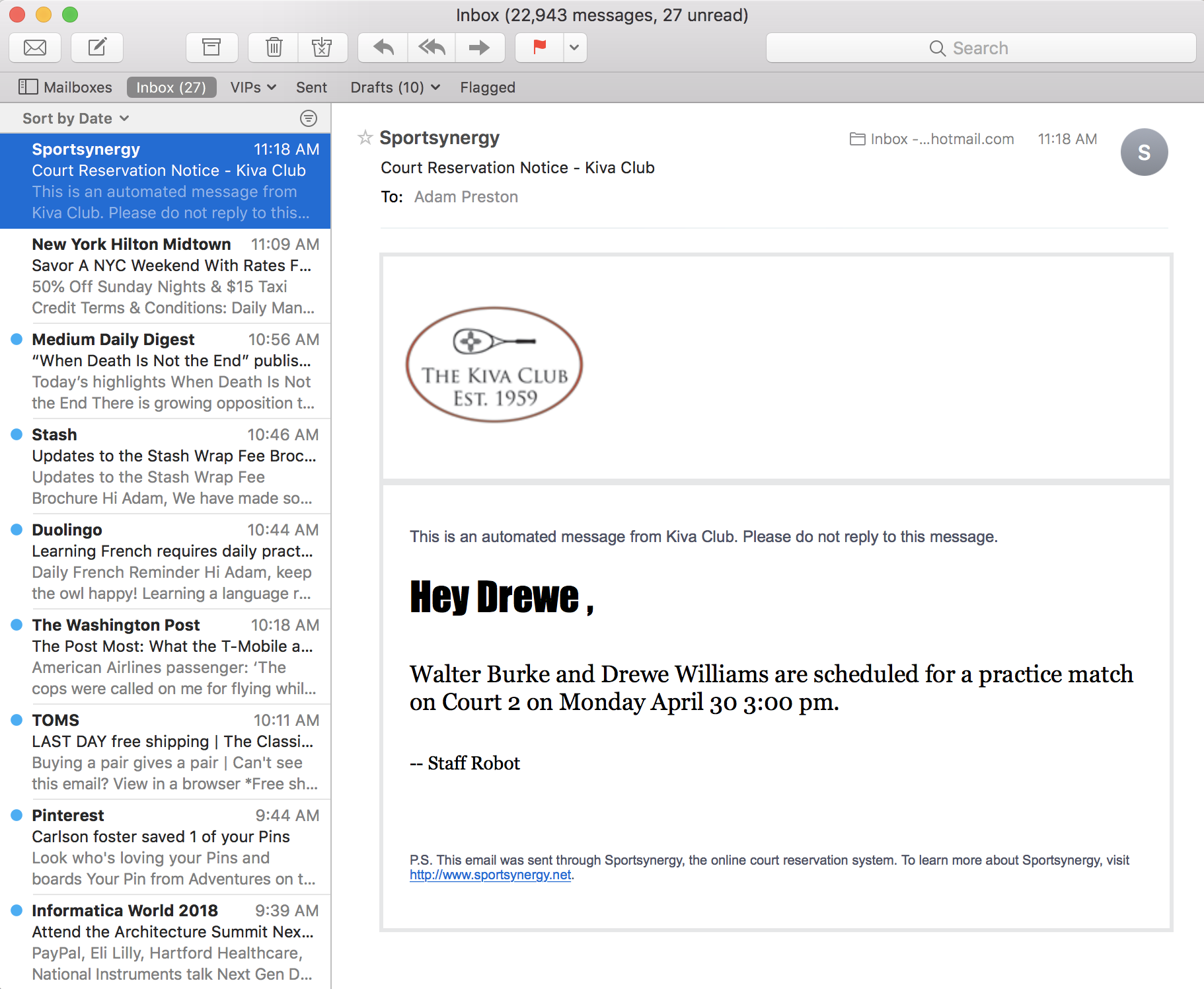Open the Informatica World 2018 email

click(165, 942)
